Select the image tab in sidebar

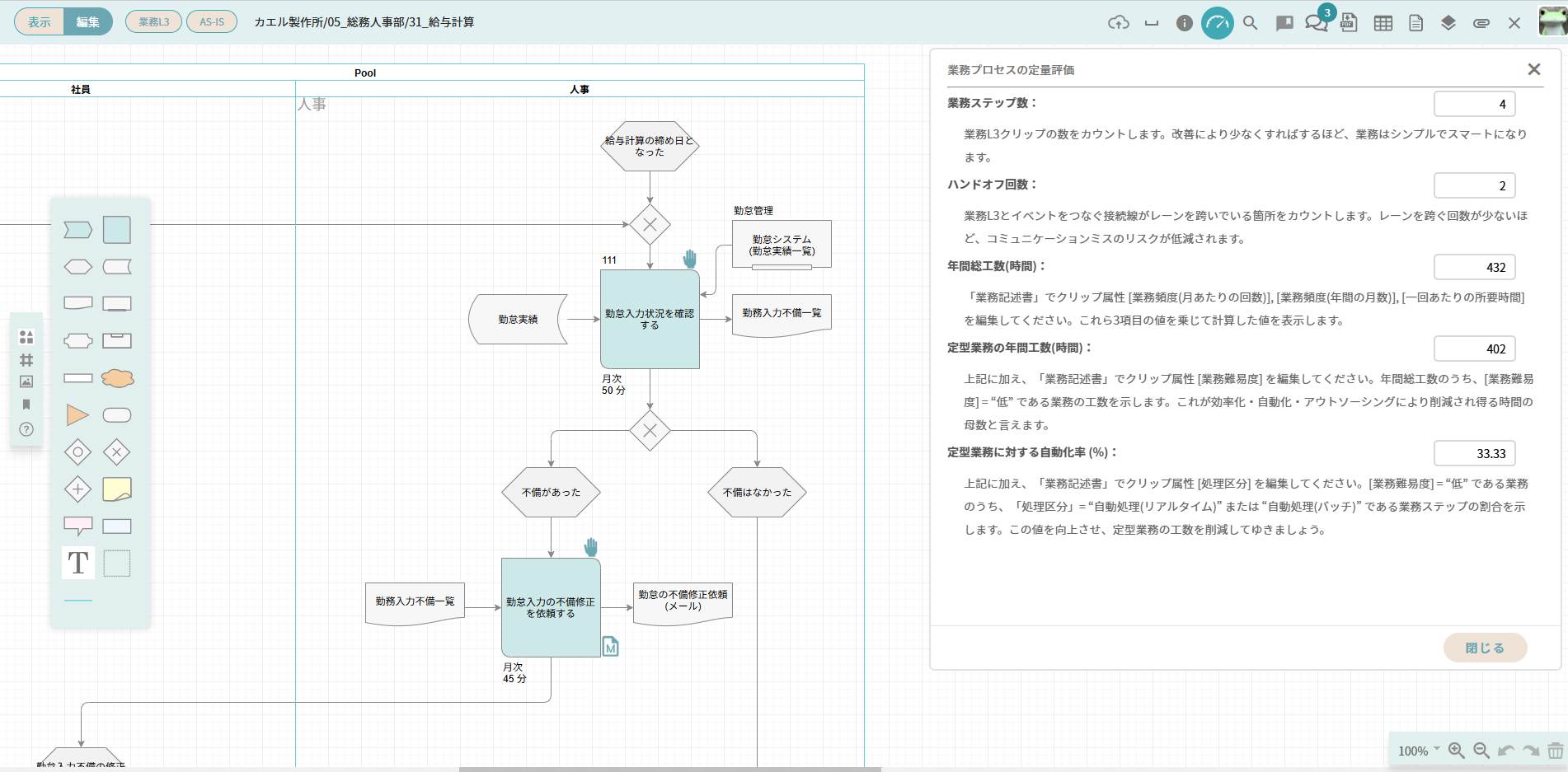click(x=26, y=381)
